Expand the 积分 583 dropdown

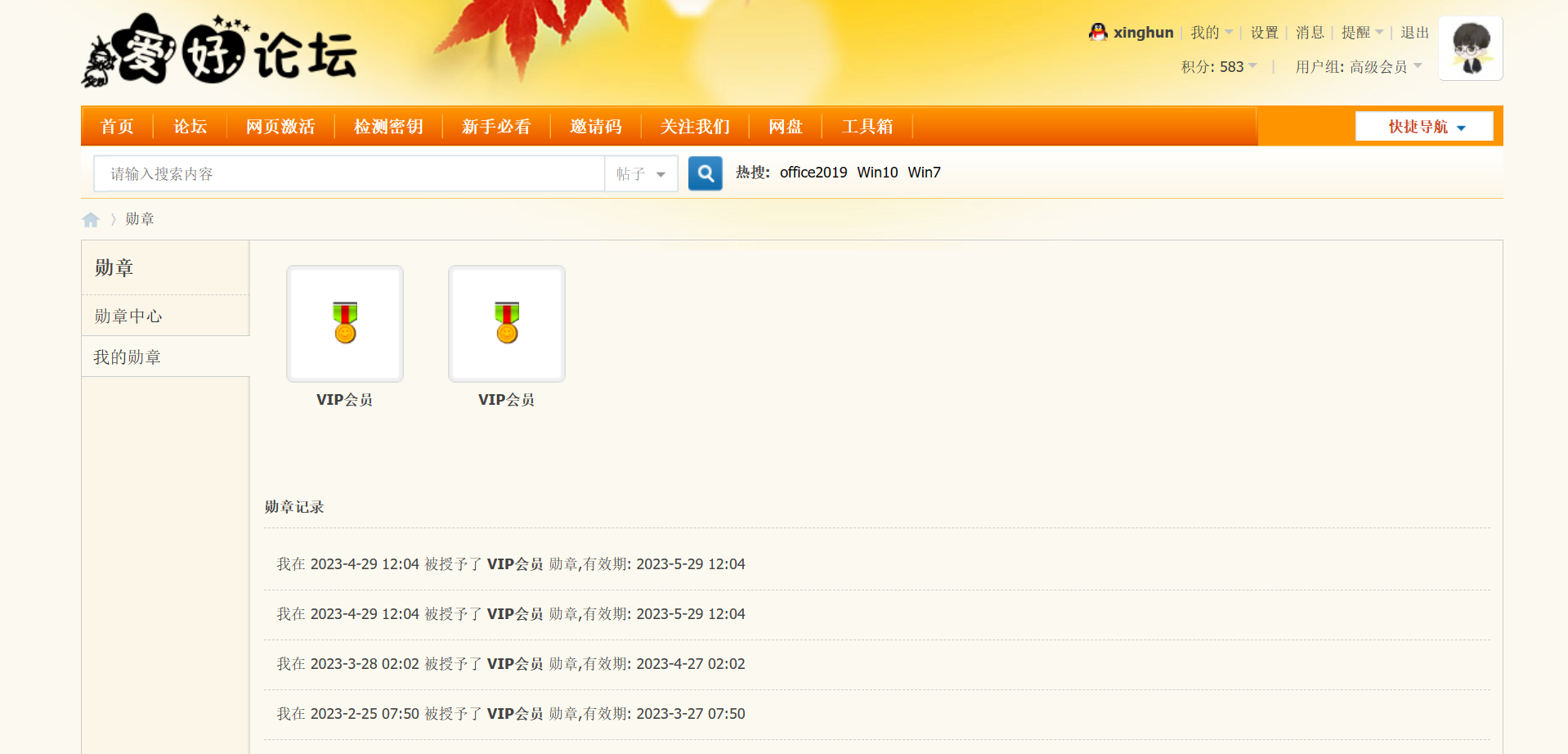[x=1220, y=66]
